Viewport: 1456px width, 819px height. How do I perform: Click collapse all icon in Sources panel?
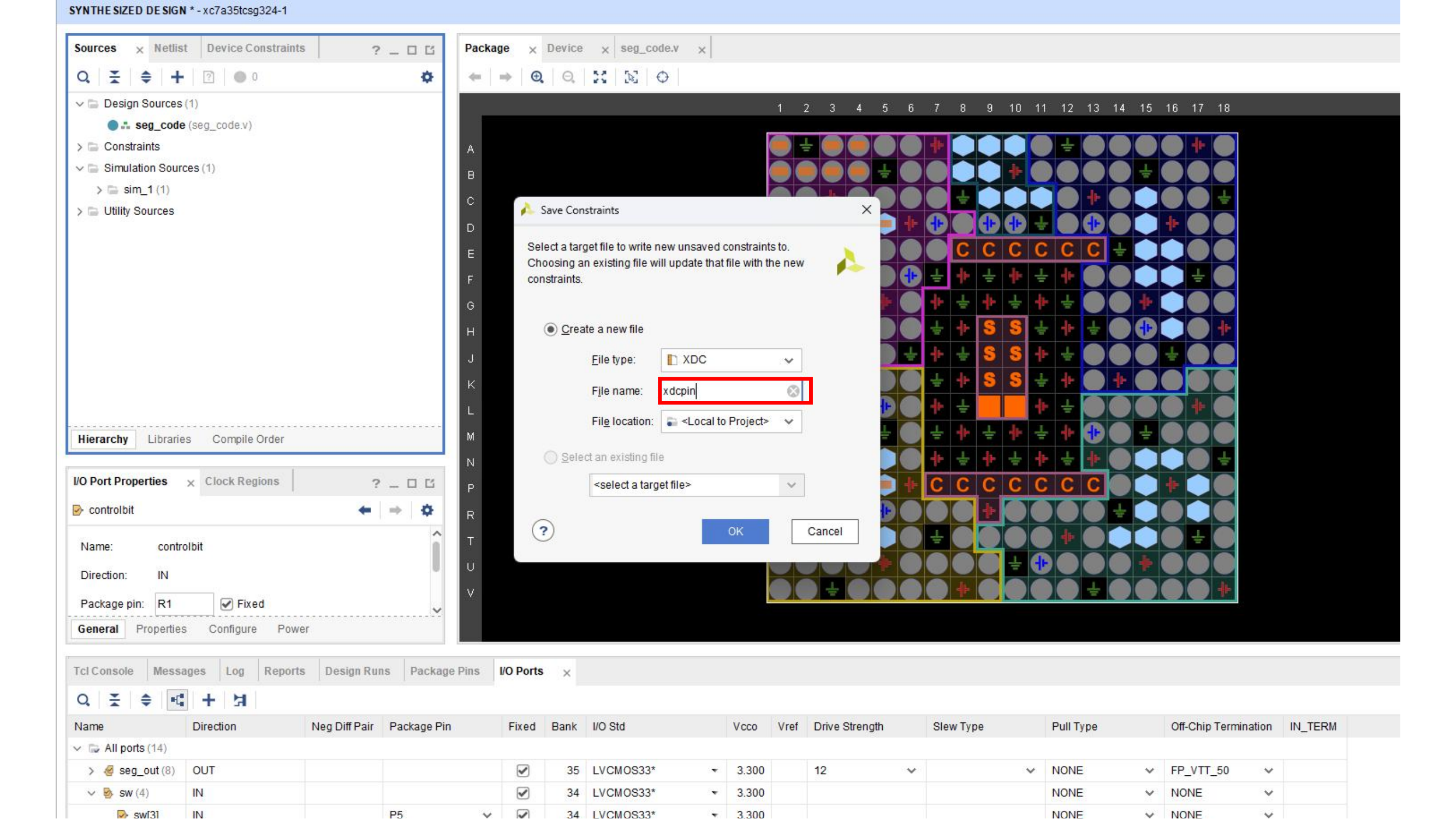point(114,77)
